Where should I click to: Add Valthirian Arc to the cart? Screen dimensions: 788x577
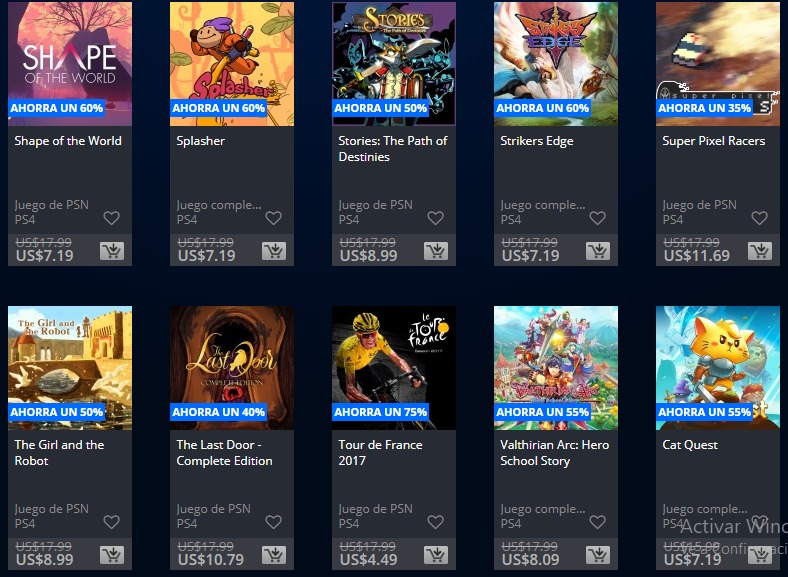598,555
